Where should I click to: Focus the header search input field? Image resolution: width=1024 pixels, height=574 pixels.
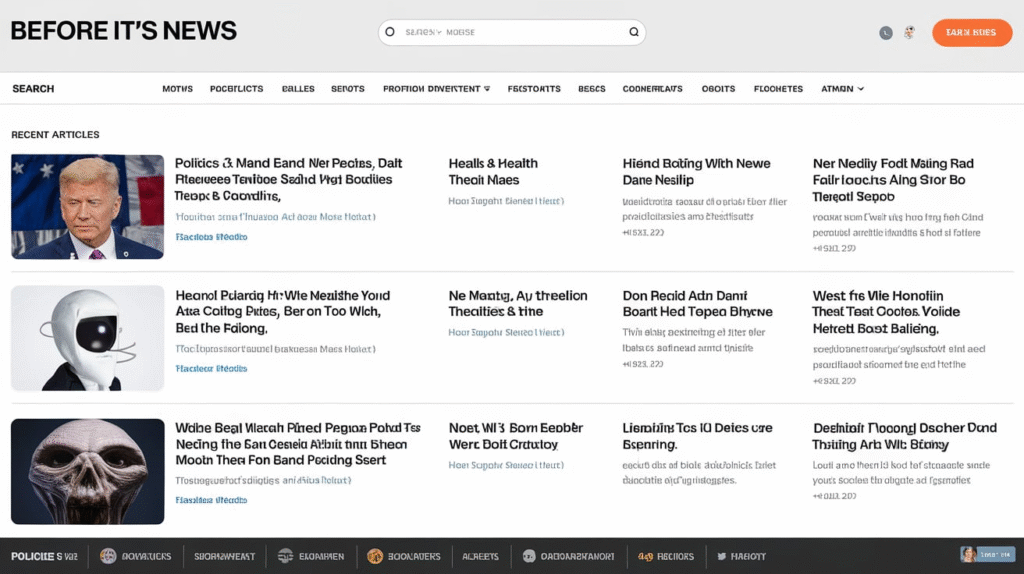[x=511, y=32]
